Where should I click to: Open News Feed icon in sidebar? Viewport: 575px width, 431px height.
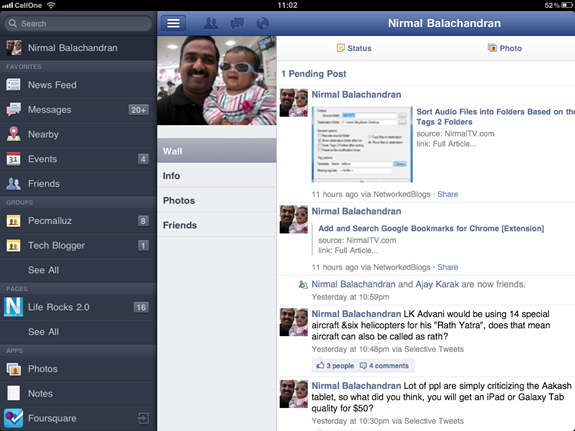pyautogui.click(x=14, y=85)
